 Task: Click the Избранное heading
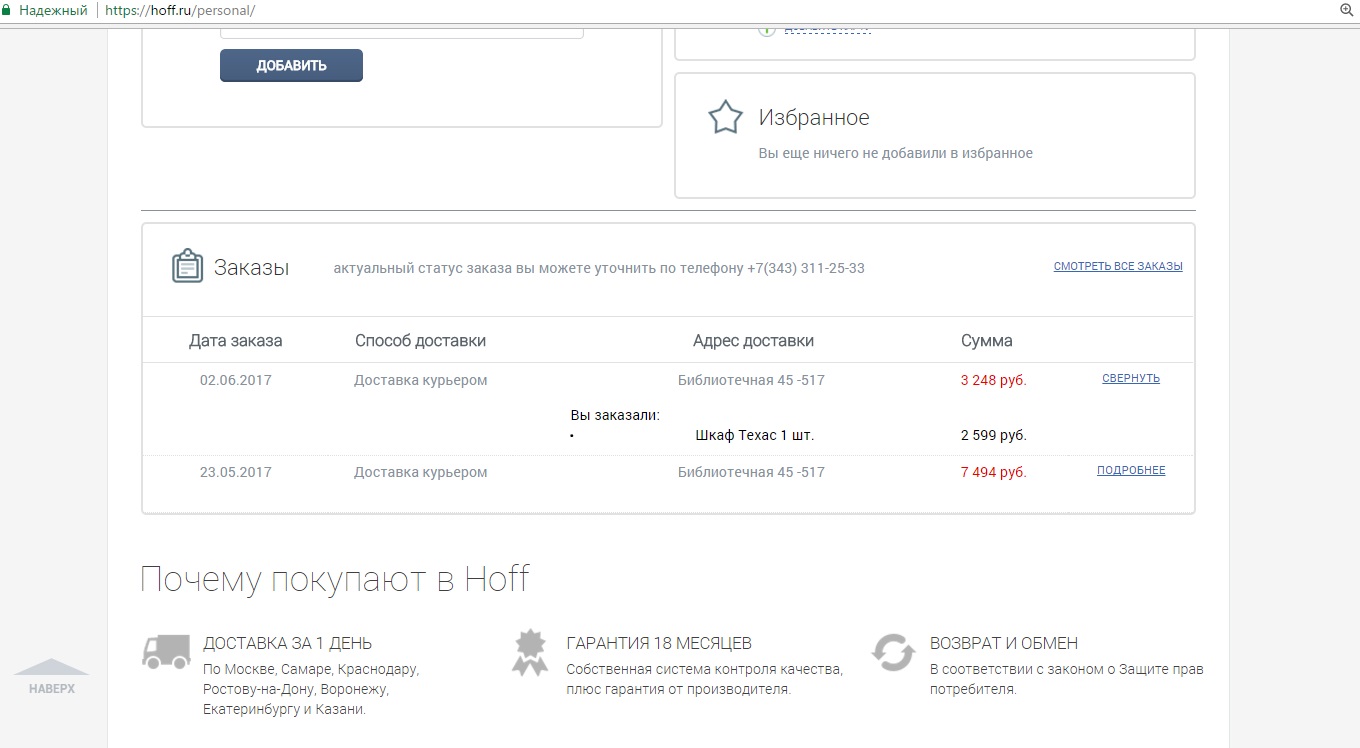814,118
